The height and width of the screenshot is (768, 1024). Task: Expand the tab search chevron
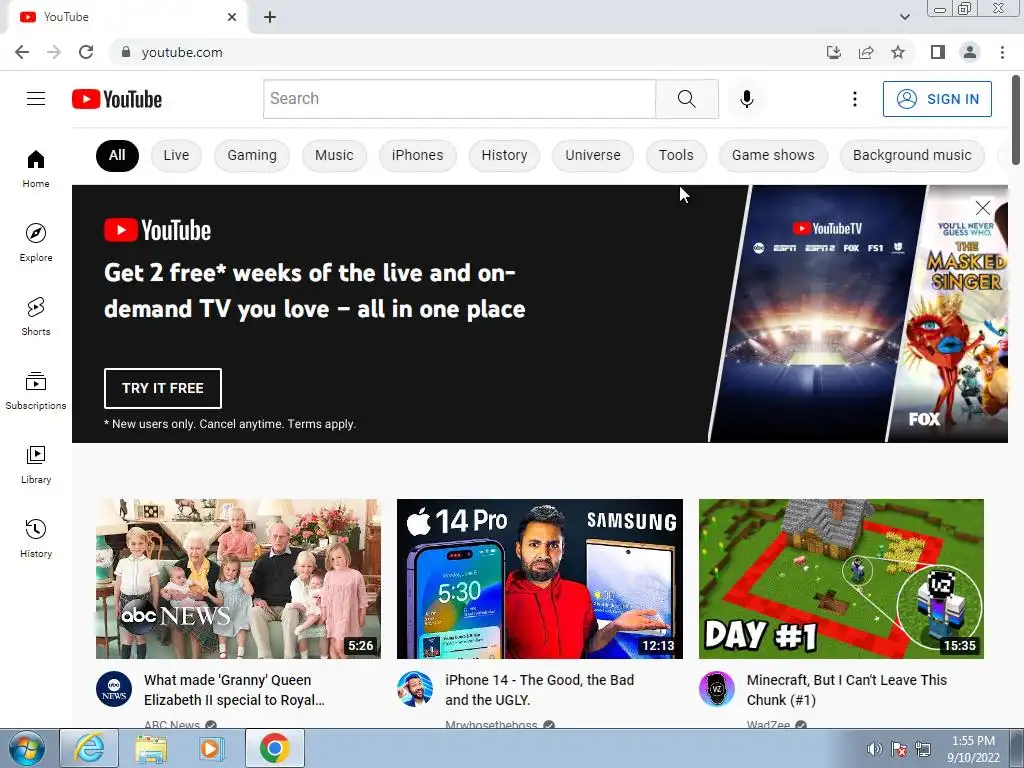(x=904, y=17)
